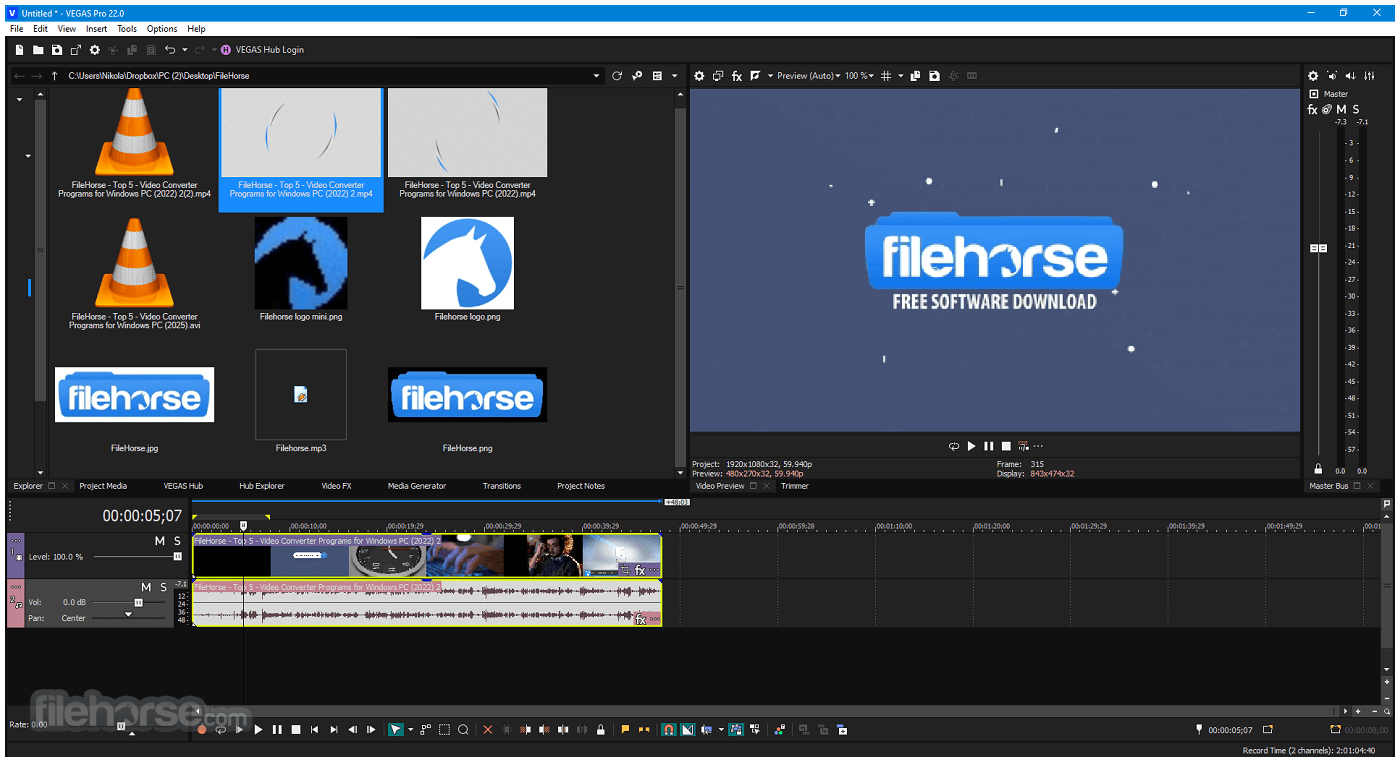This screenshot has height=762, width=1400.
Task: Click the color grading icon in bottom toolbar
Action: [782, 730]
